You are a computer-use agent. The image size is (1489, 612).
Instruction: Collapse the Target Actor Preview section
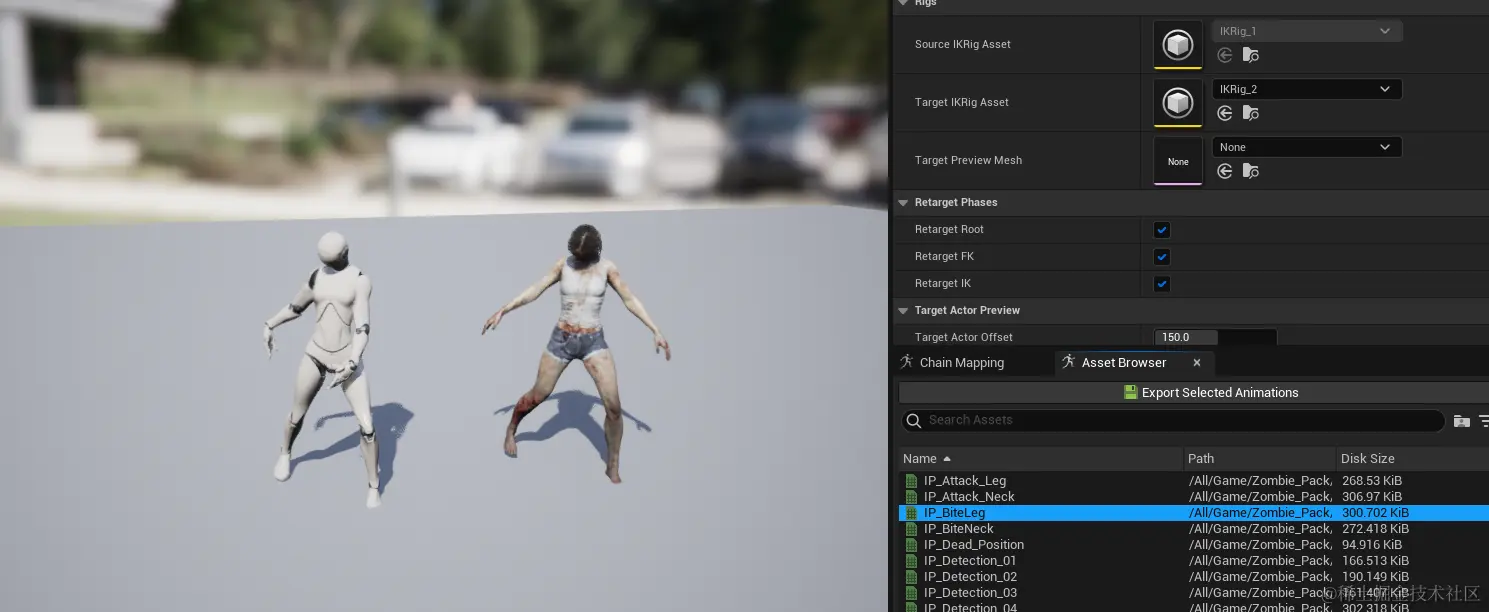tap(903, 310)
